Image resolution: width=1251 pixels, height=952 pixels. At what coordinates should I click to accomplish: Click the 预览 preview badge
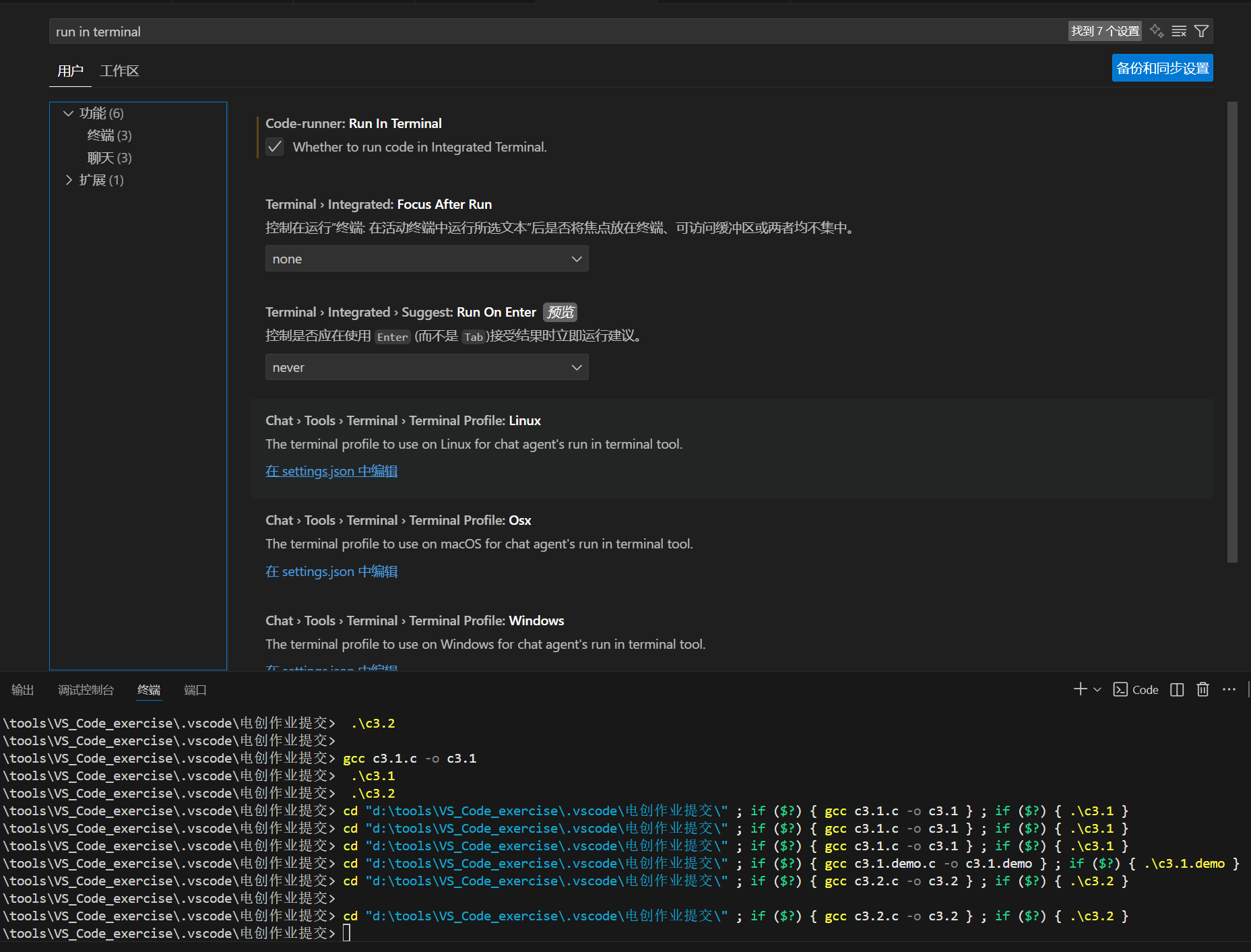(x=560, y=312)
